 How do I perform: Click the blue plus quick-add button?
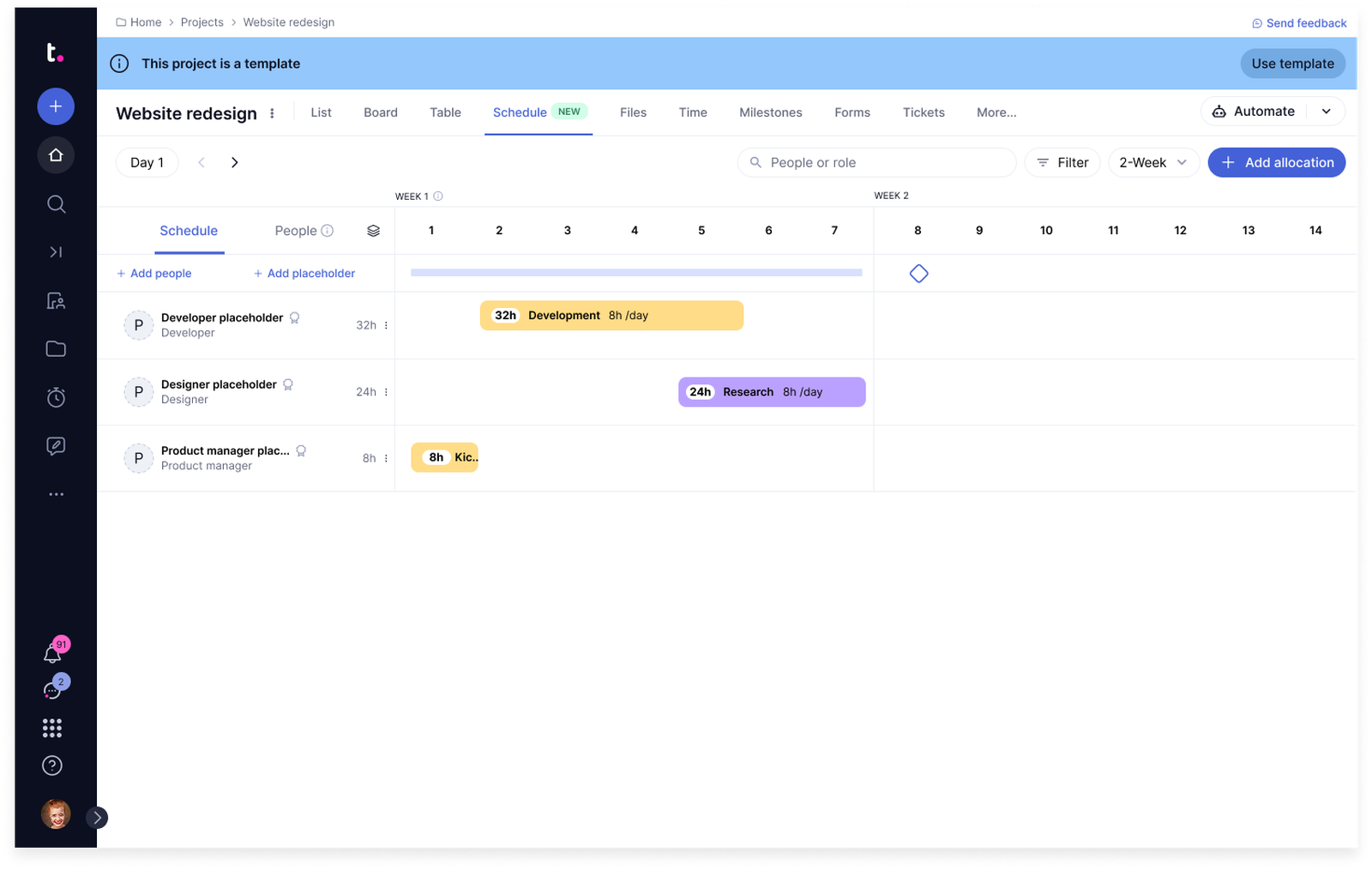click(56, 106)
